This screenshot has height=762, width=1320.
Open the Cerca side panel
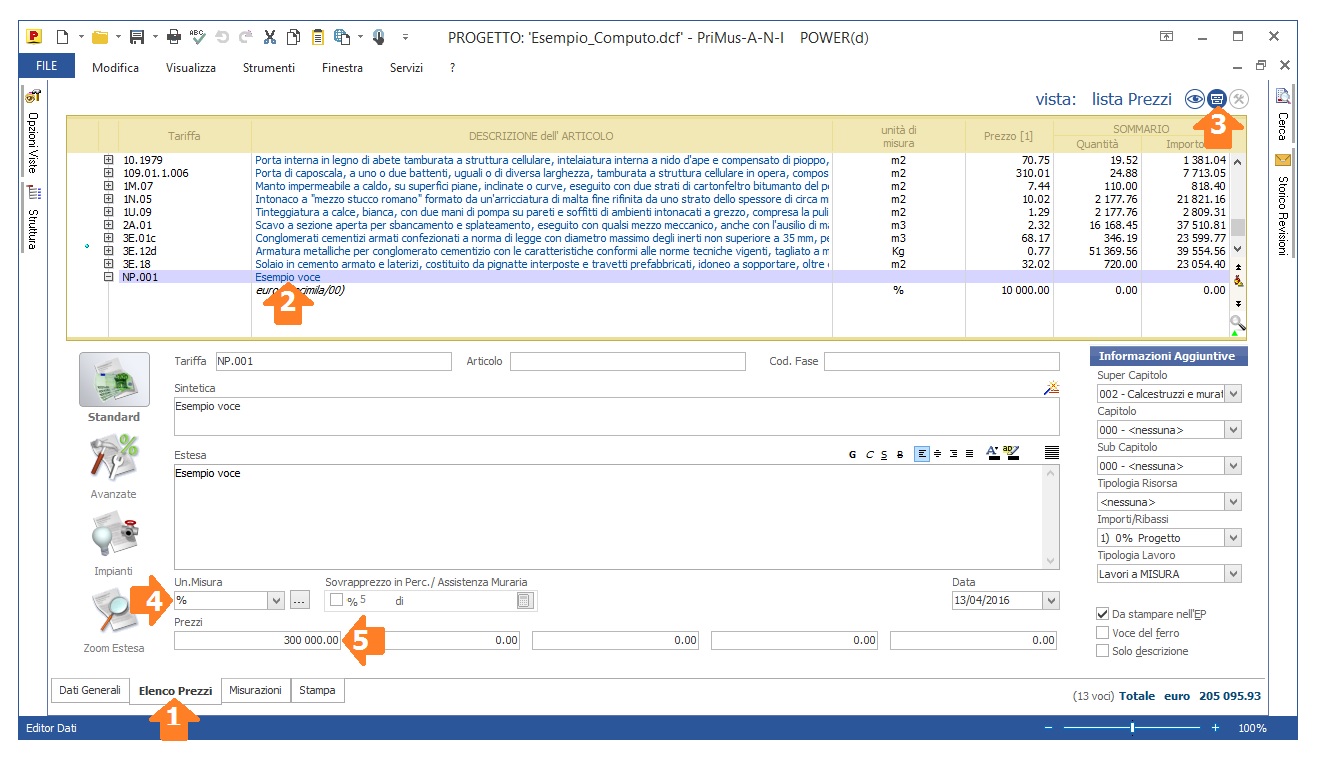pyautogui.click(x=1283, y=115)
